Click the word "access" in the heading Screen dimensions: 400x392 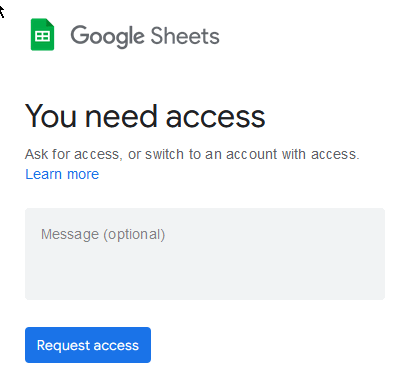click(216, 117)
